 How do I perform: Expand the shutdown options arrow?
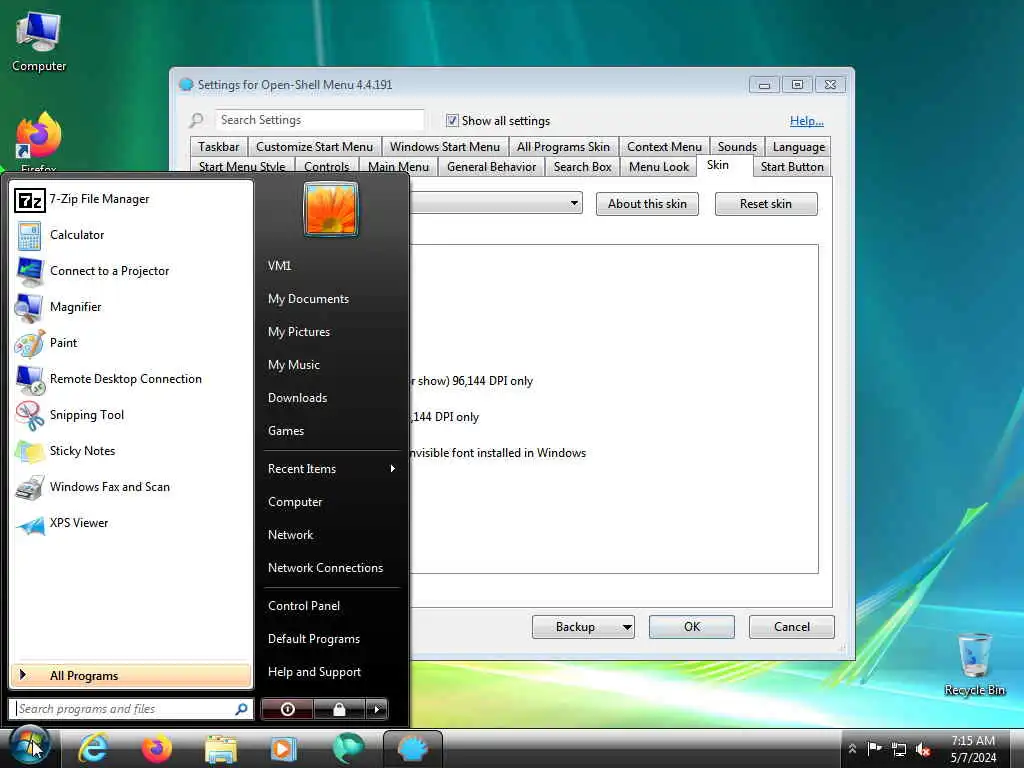point(377,709)
